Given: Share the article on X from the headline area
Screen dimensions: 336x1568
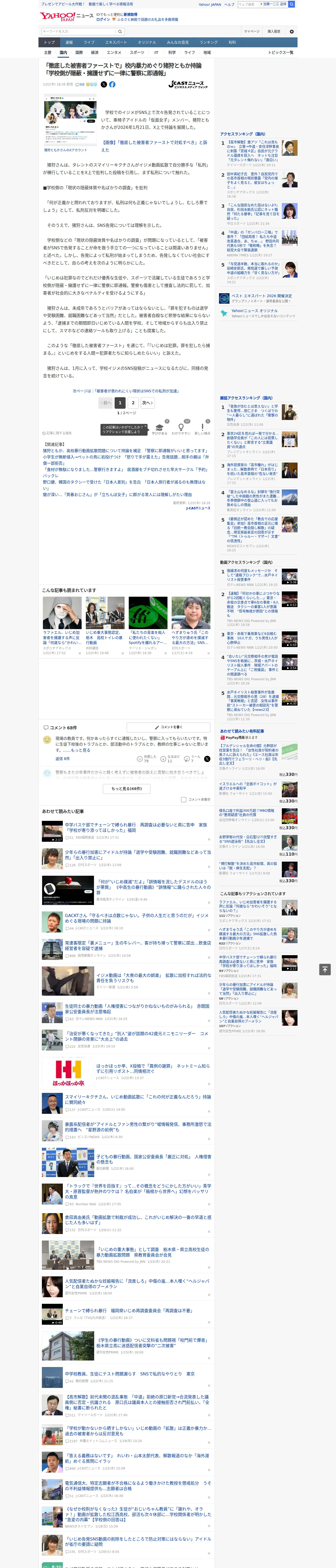Looking at the screenshot, I should pyautogui.click(x=104, y=85).
